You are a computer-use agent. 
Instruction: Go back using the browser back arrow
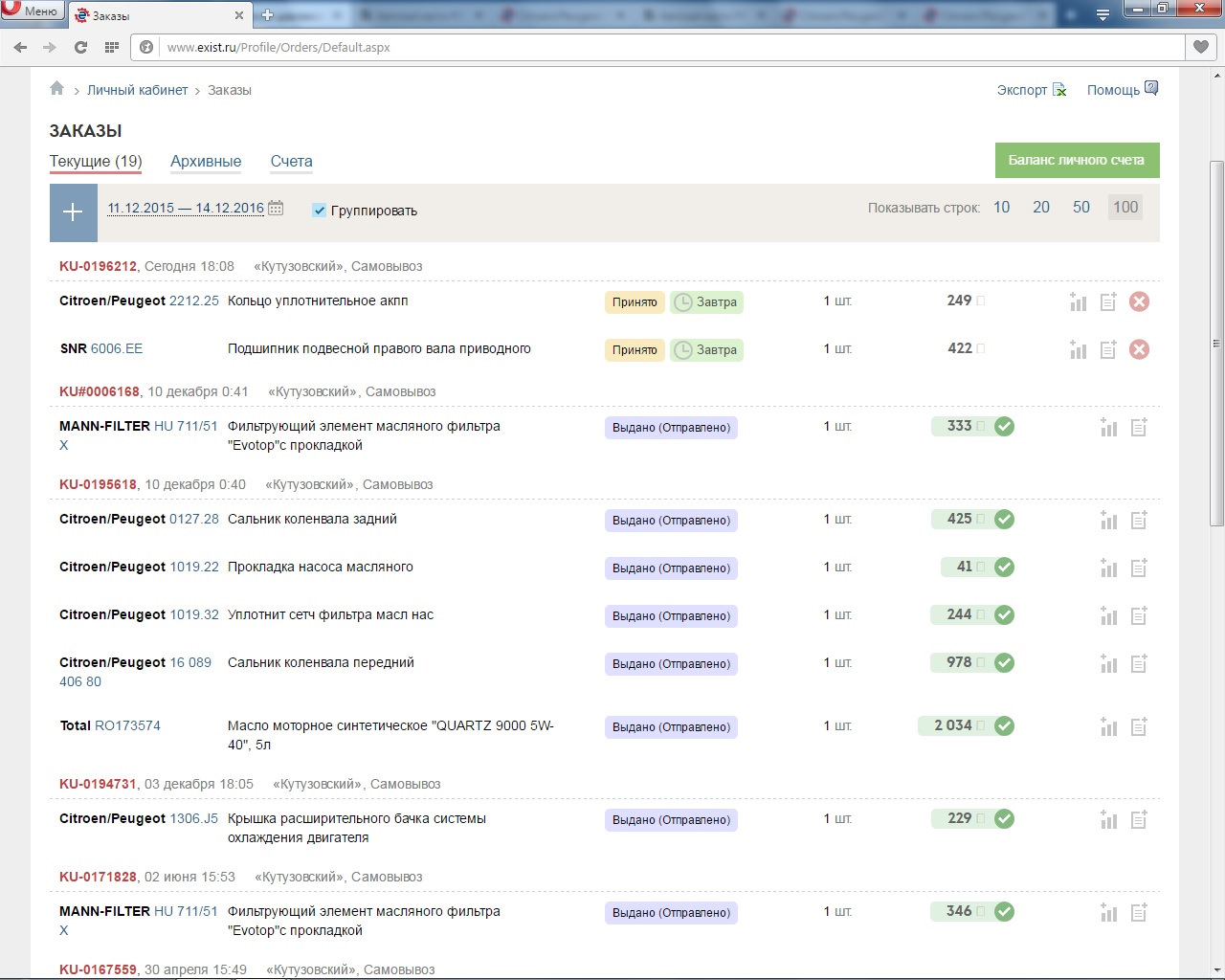click(21, 47)
